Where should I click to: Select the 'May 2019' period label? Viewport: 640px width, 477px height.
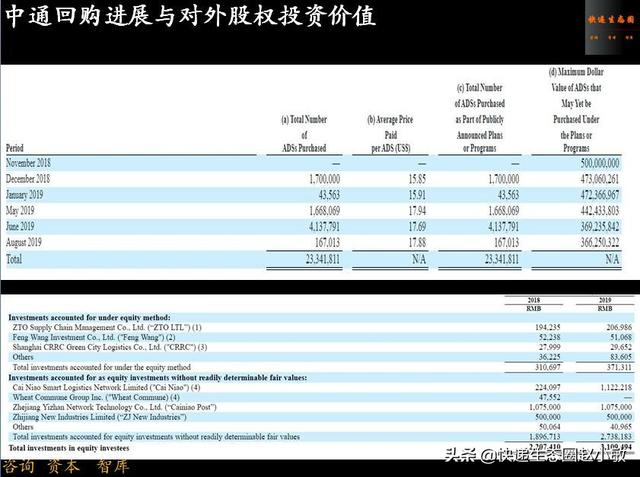pyautogui.click(x=20, y=211)
